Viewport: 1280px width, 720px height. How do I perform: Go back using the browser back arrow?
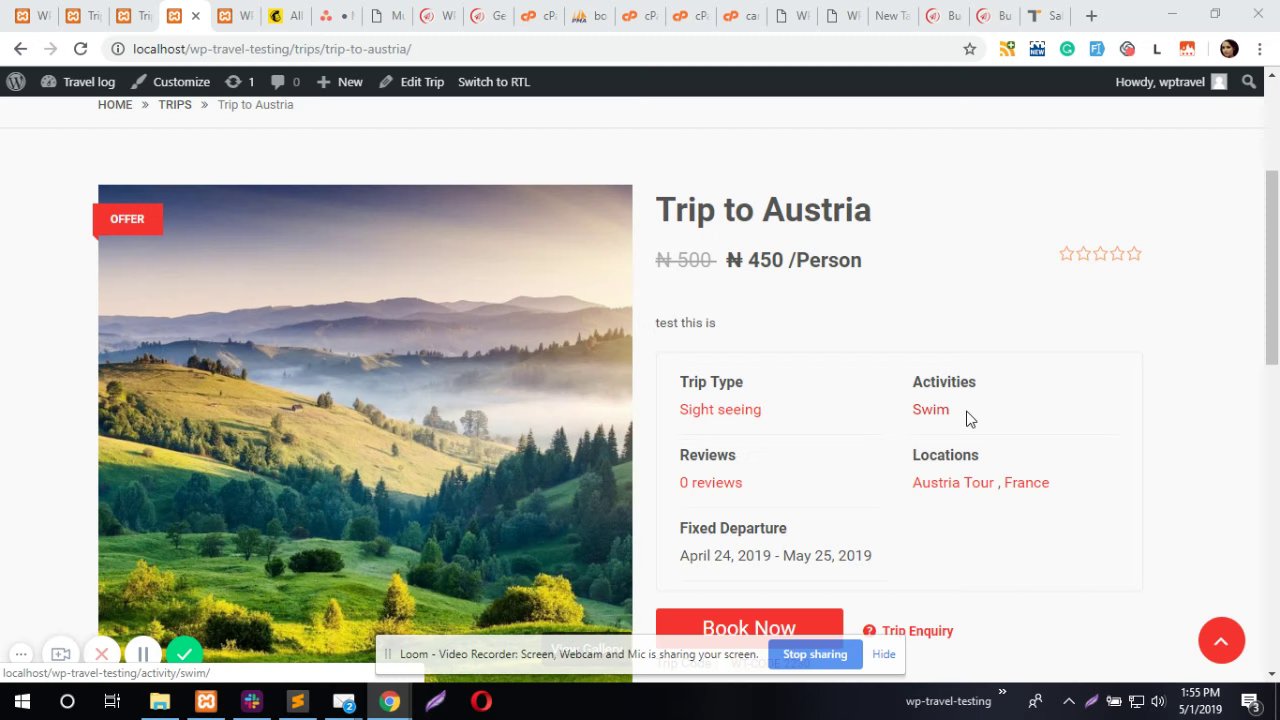[20, 49]
